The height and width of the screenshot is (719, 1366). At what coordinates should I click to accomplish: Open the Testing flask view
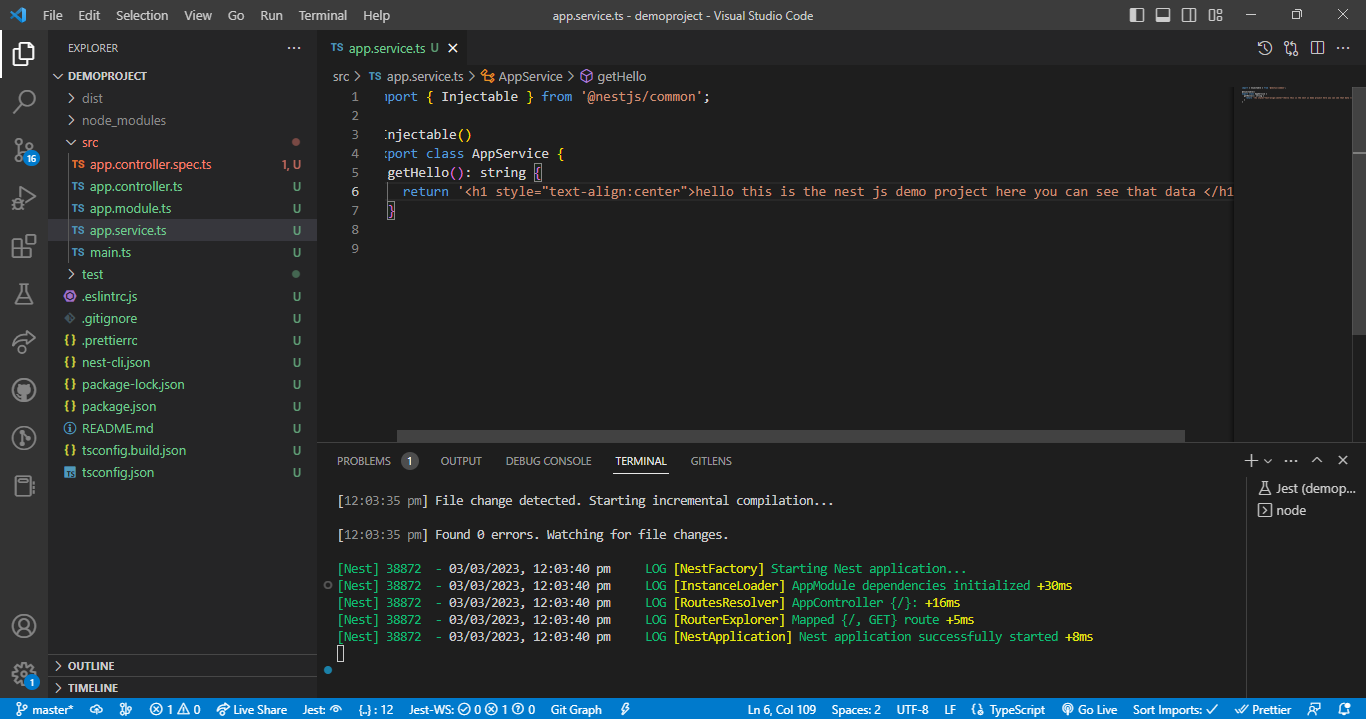24,294
